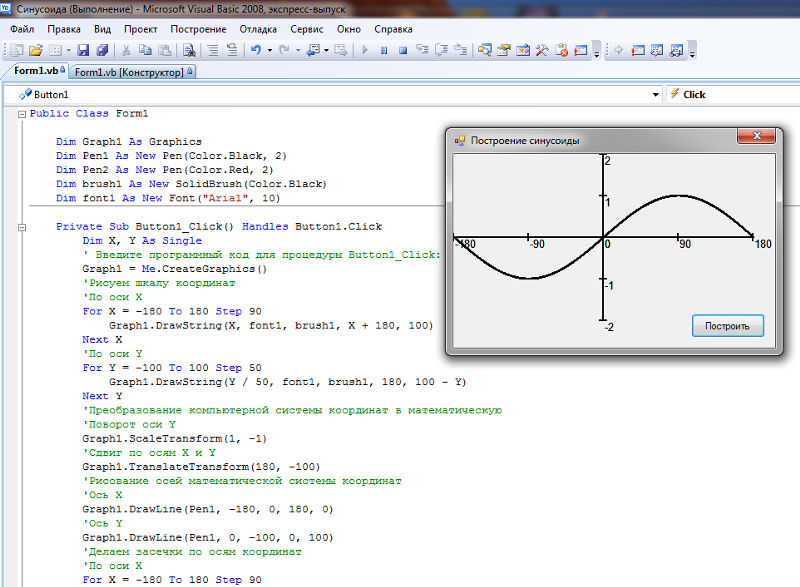Viewport: 800px width, 587px height.
Task: Click the line Graph1 = Me.CreateGraphics()
Action: 174,269
